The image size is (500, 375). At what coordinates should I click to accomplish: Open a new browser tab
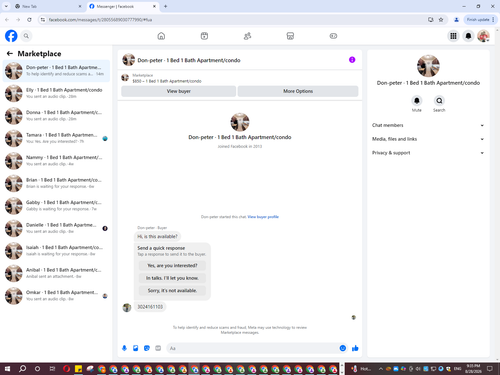click(x=165, y=6)
